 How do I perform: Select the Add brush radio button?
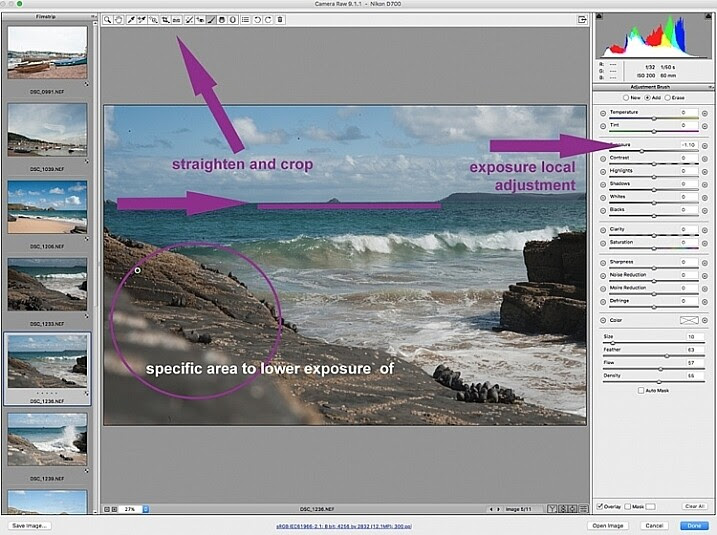pyautogui.click(x=647, y=98)
